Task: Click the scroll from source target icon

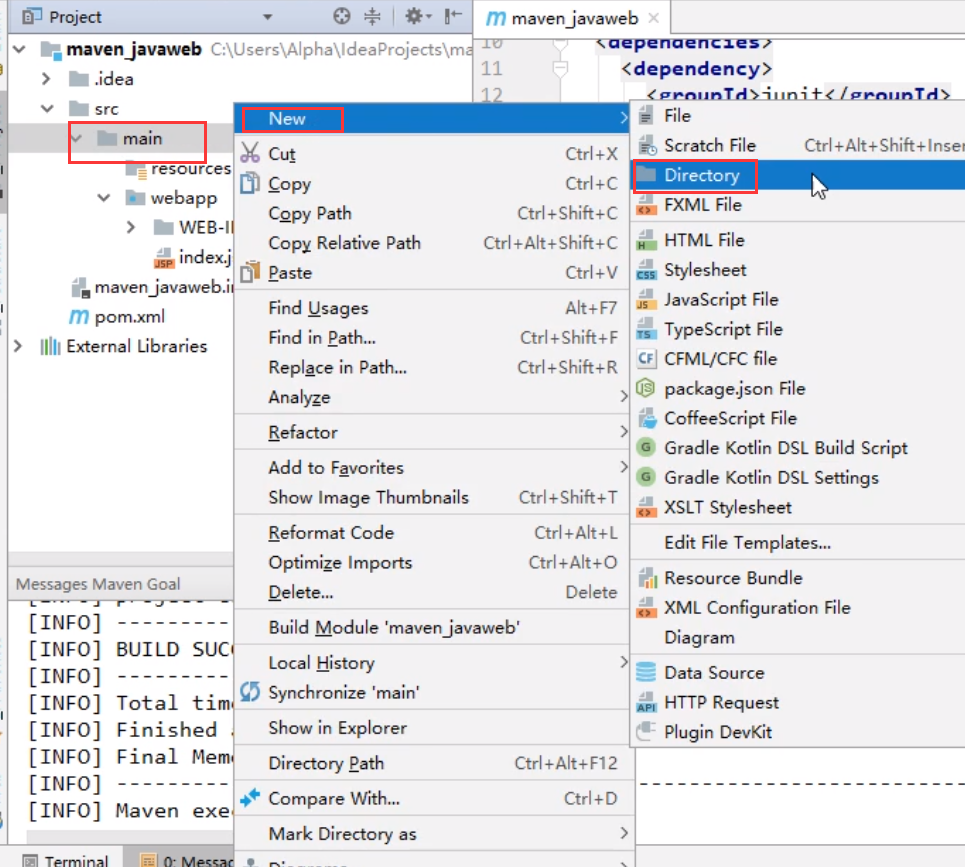Action: 342,16
